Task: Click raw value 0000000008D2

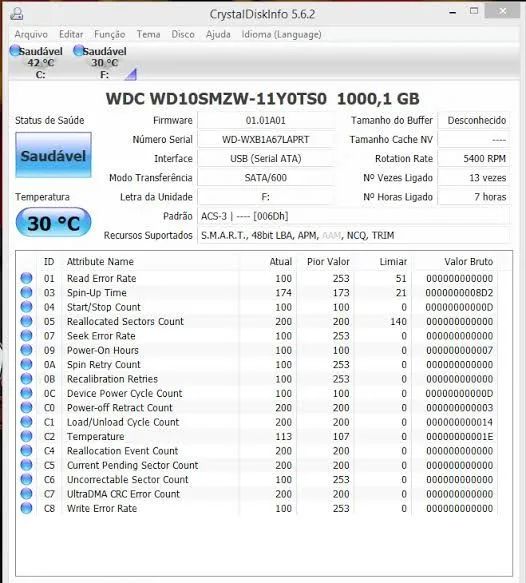Action: coord(459,293)
